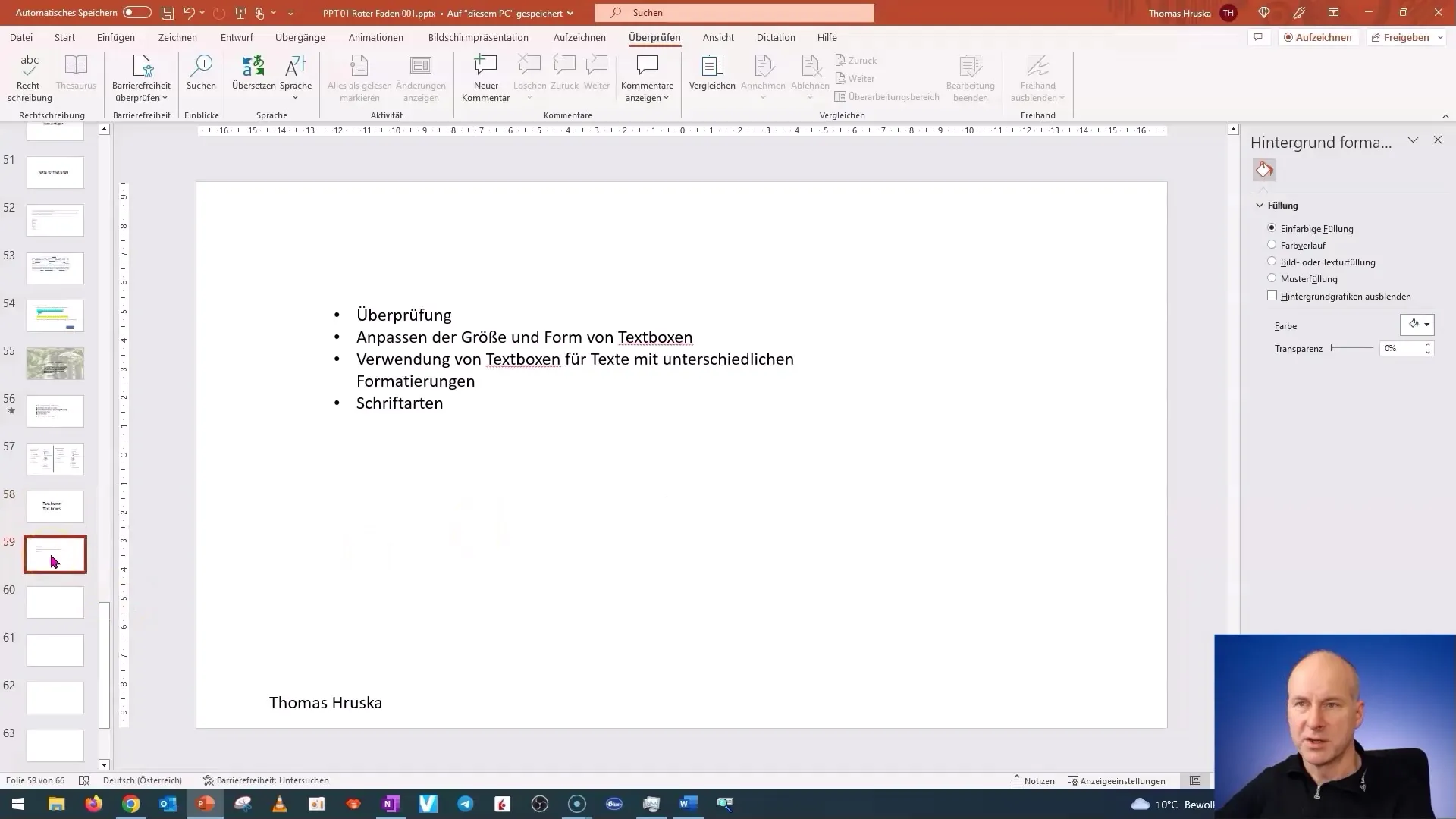Click the Vergleichen icon in ribbon
Image resolution: width=1456 pixels, height=819 pixels.
[713, 74]
